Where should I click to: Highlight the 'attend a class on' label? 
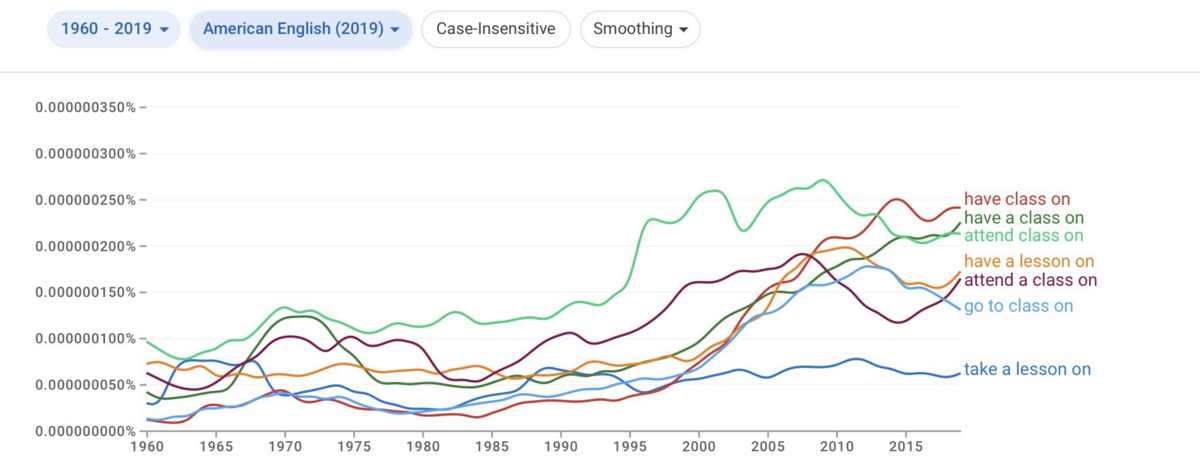point(1031,280)
